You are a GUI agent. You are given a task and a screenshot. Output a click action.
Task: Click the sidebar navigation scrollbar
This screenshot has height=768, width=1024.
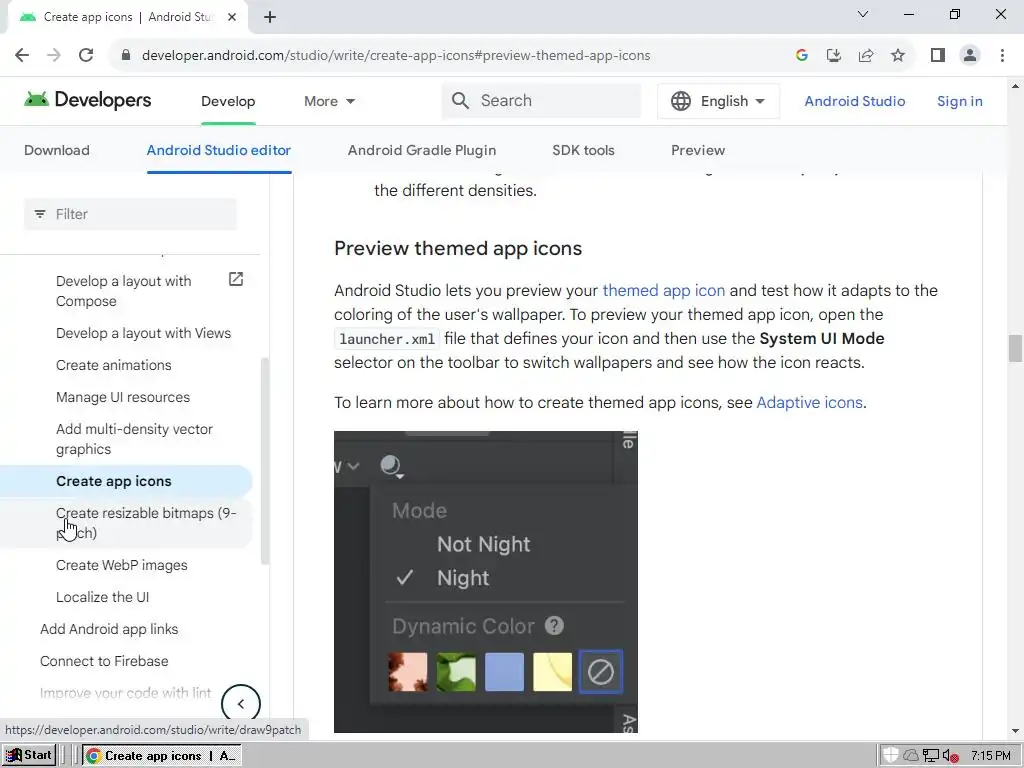(x=264, y=460)
